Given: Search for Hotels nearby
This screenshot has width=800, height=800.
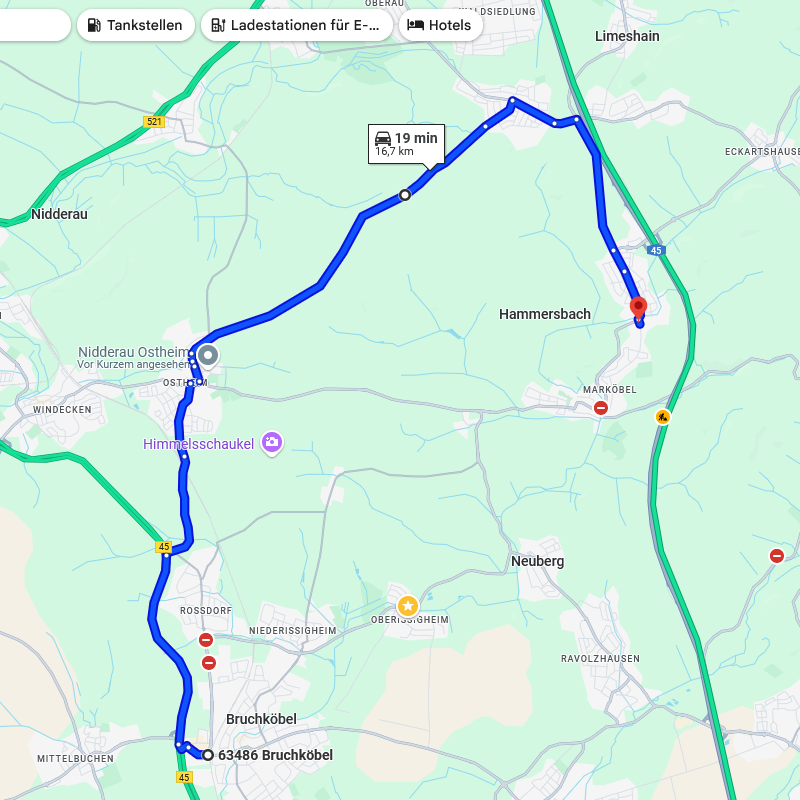Looking at the screenshot, I should click(x=440, y=25).
